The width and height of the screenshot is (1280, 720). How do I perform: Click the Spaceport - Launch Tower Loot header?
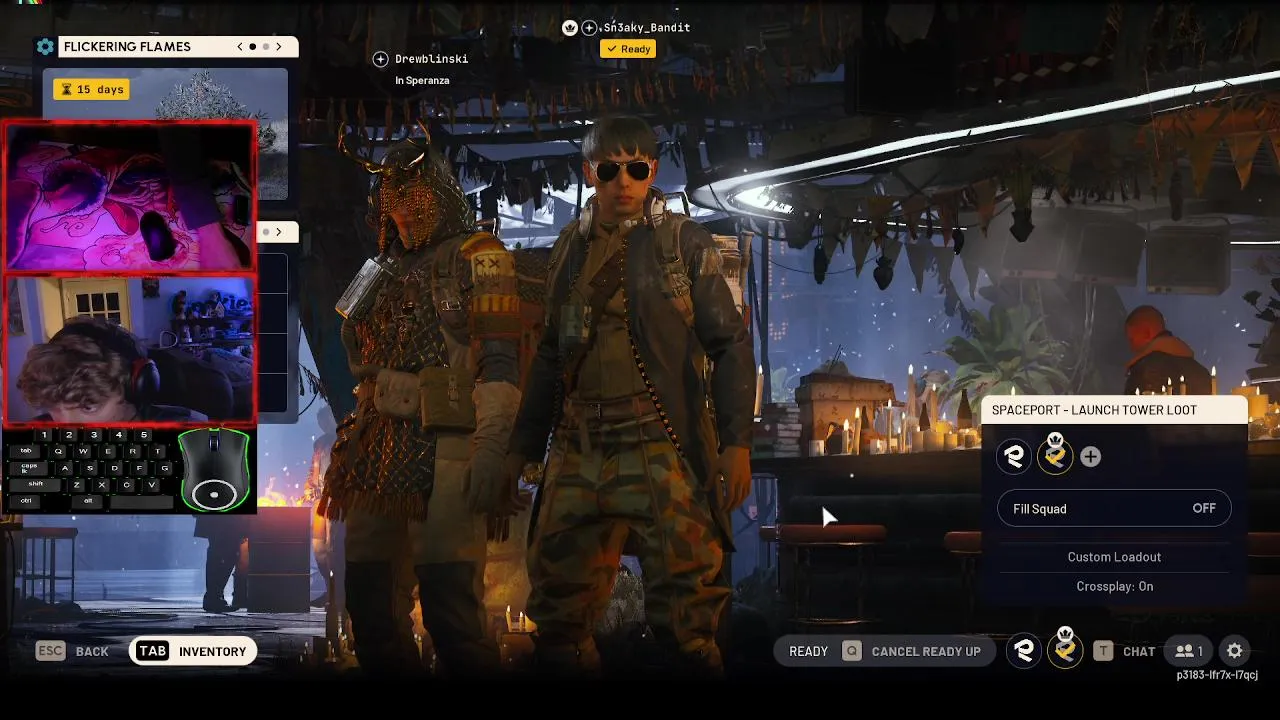tap(1114, 410)
